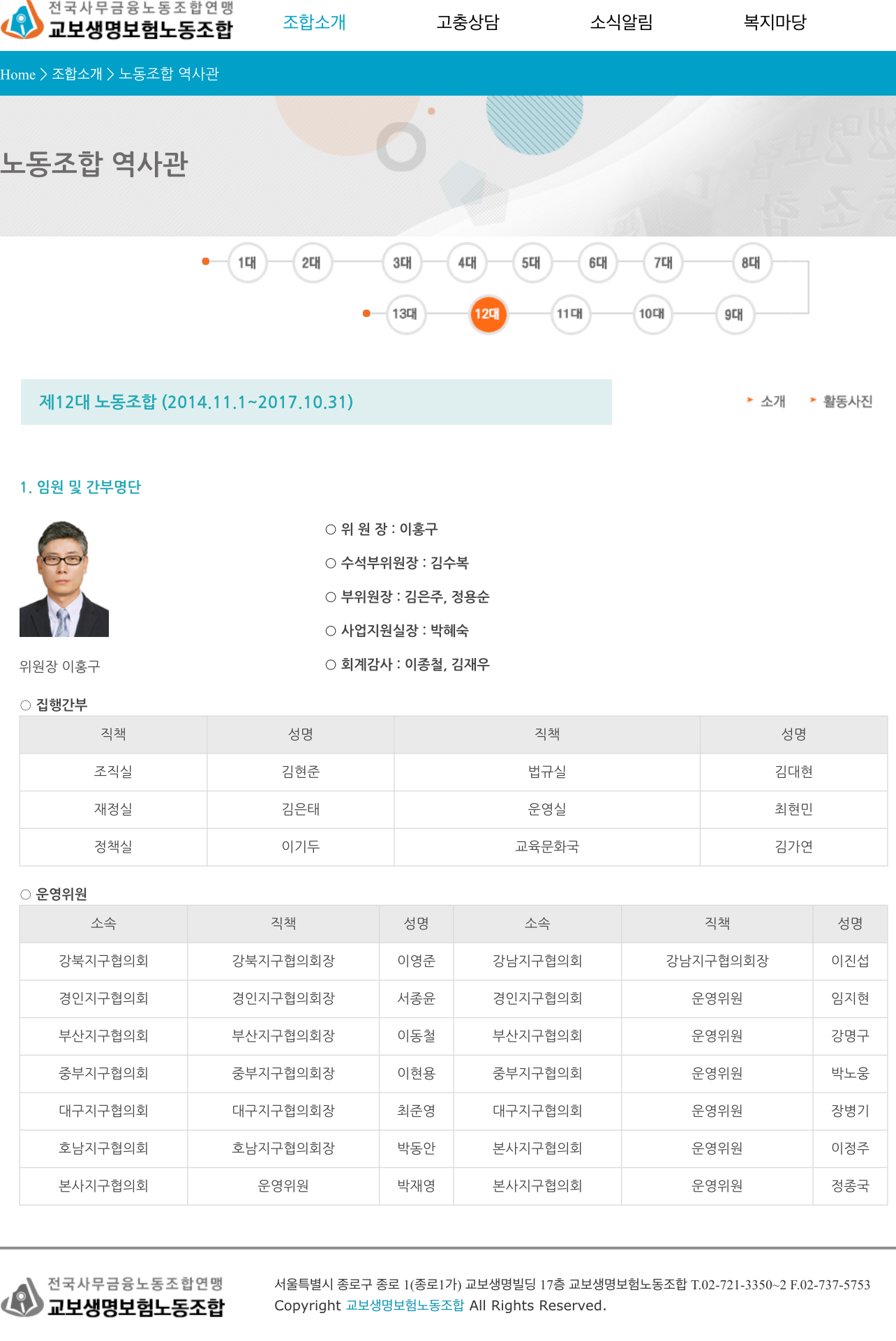Click the name 박노웅
This screenshot has height=1341, width=896.
[850, 1074]
